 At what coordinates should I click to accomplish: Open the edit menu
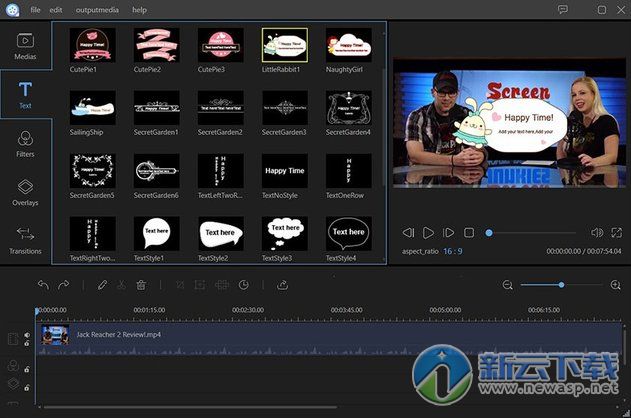56,10
